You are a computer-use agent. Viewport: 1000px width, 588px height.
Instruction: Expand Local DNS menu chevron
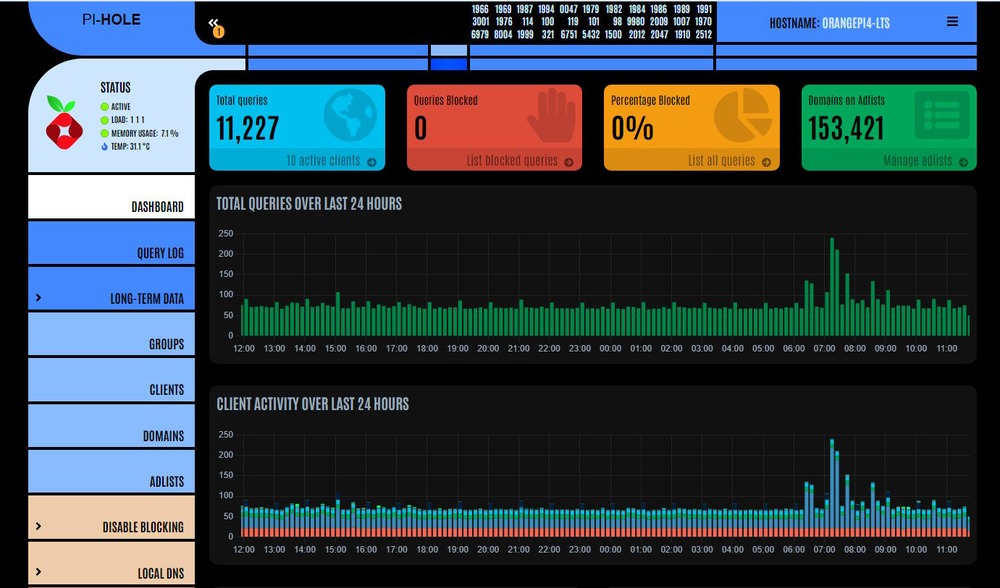click(38, 572)
